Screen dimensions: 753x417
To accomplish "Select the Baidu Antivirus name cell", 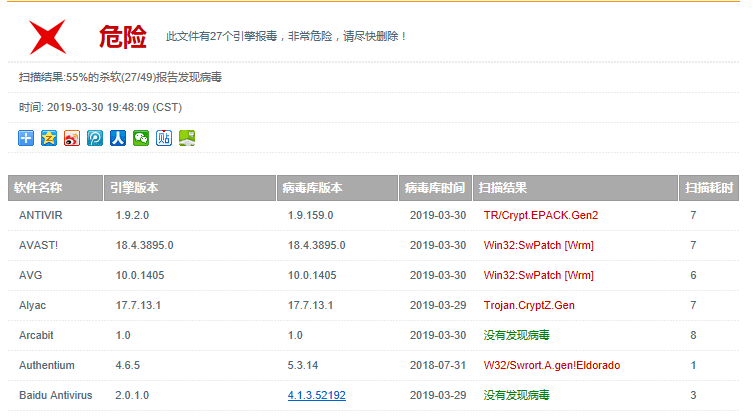I will click(56, 395).
